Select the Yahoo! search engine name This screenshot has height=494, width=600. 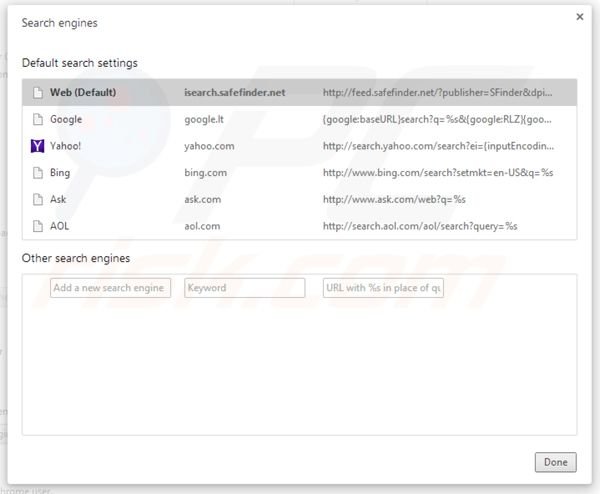click(68, 146)
